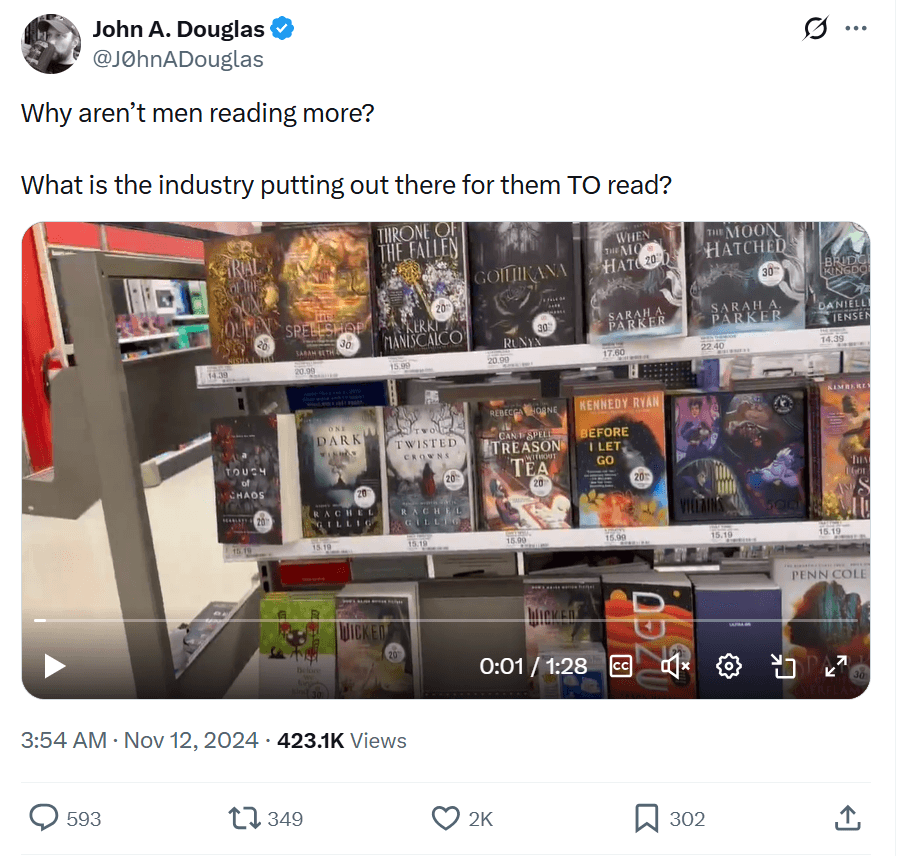This screenshot has height=856, width=906.
Task: Open video settings gear icon
Action: coord(729,666)
